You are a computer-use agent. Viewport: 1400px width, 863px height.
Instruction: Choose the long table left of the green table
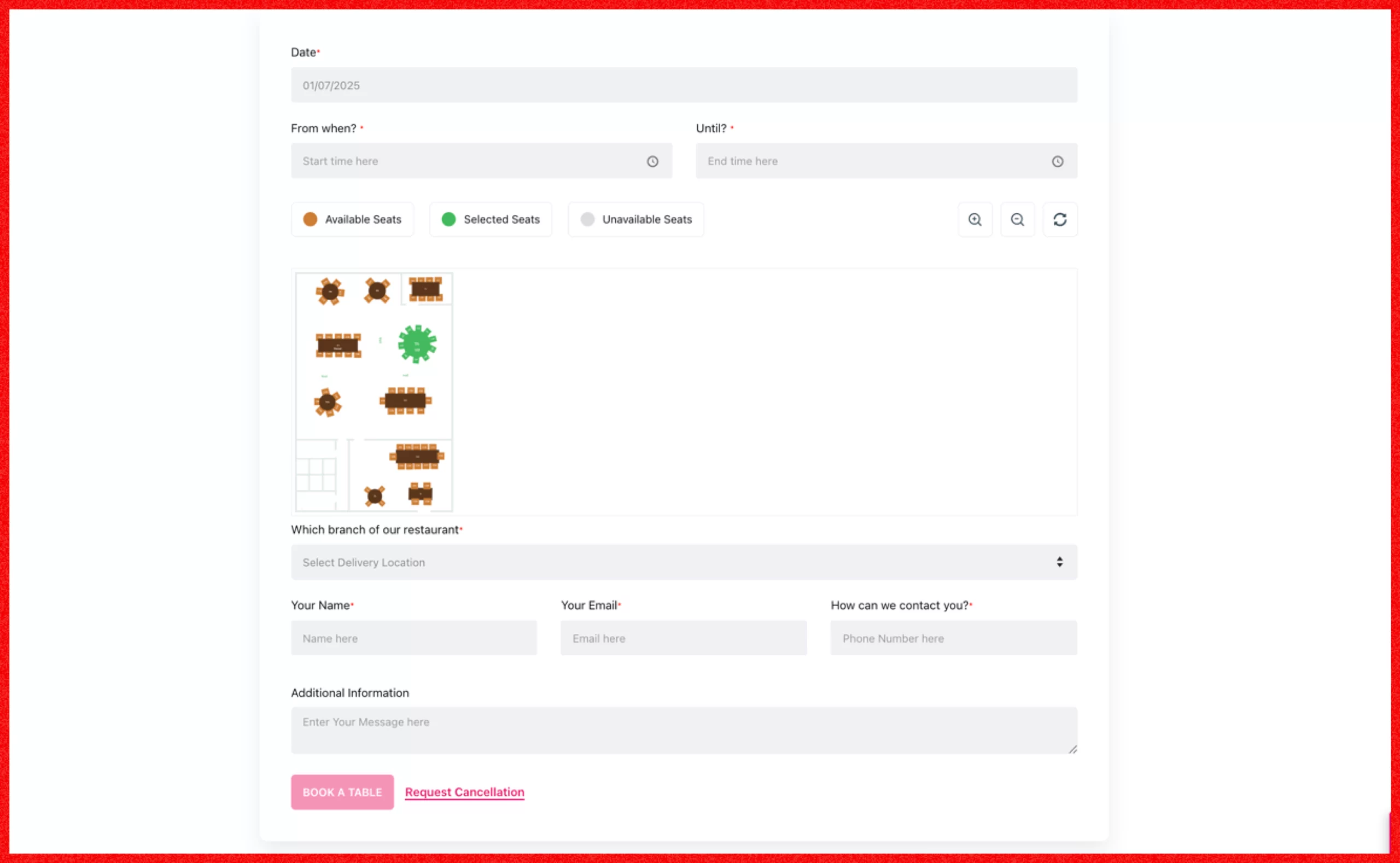pos(339,345)
